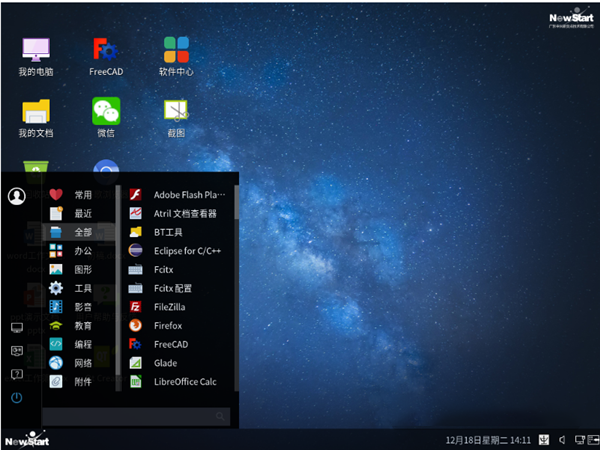Open FreeCAD desktop icon
The width and height of the screenshot is (600, 450).
[x=106, y=56]
